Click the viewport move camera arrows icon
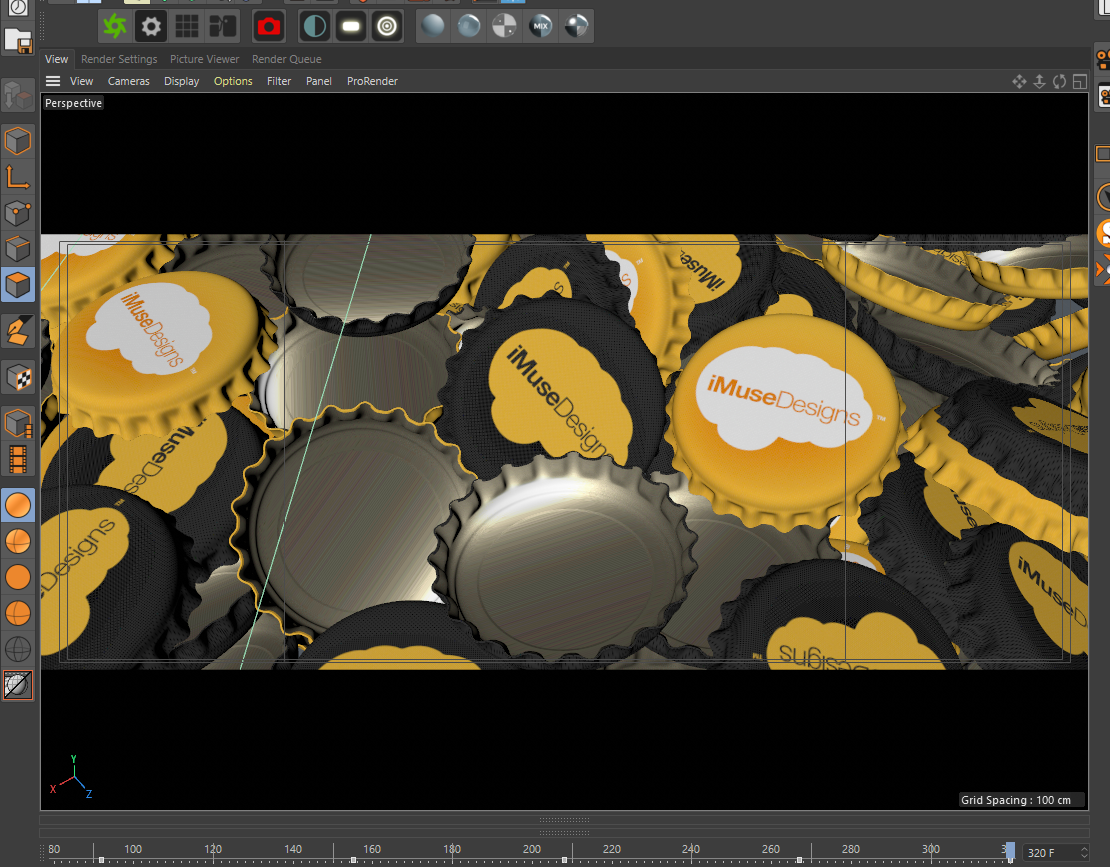 click(x=1019, y=81)
